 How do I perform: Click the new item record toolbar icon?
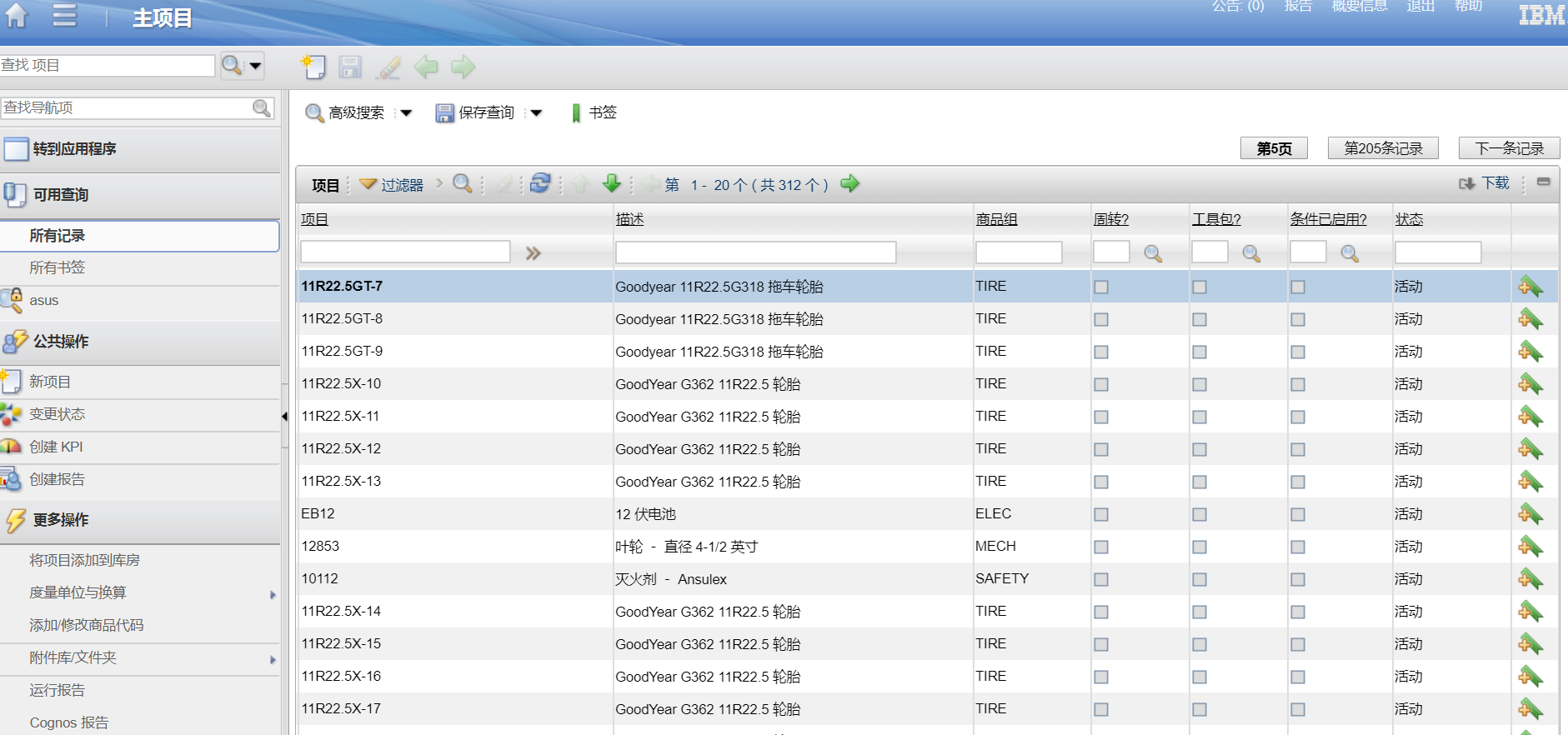click(x=313, y=67)
